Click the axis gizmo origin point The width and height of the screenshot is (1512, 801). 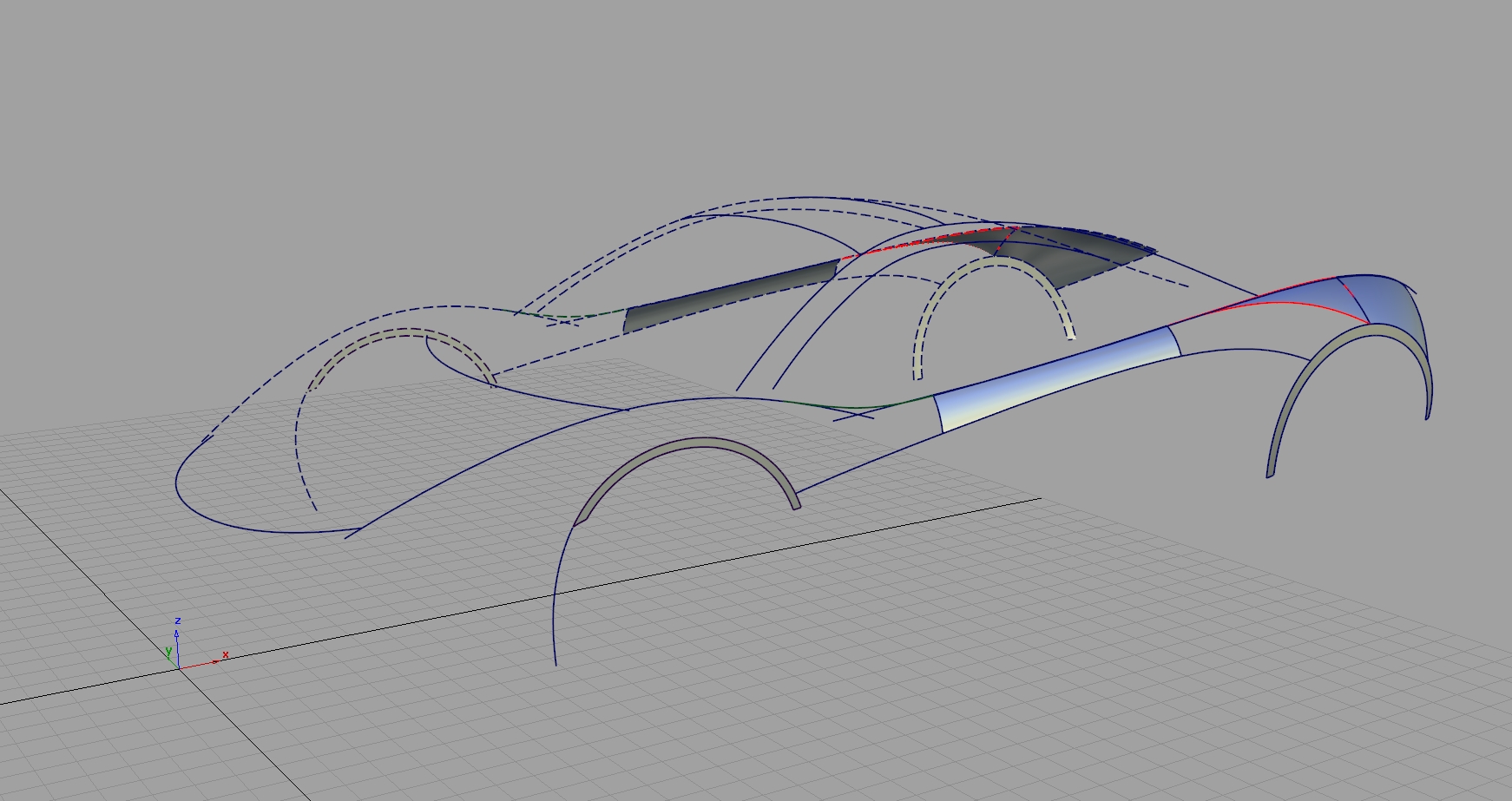point(179,669)
